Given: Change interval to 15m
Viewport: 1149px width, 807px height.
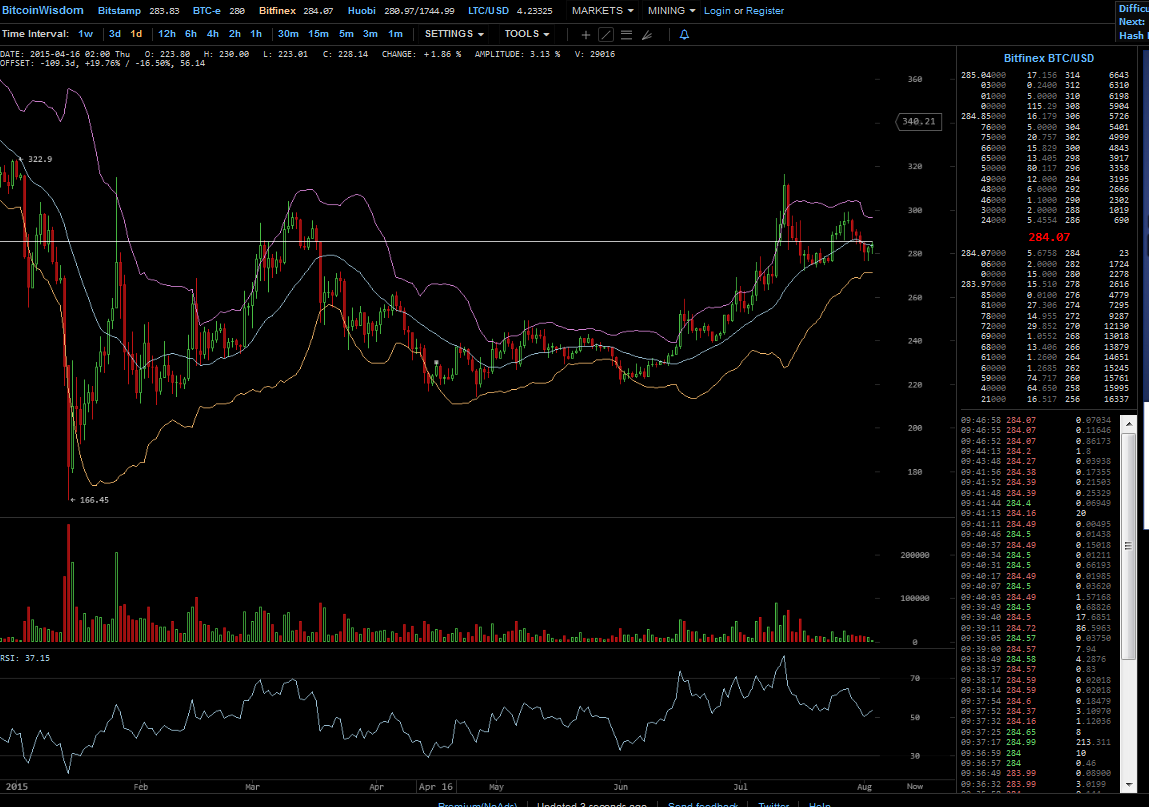Looking at the screenshot, I should click(318, 34).
